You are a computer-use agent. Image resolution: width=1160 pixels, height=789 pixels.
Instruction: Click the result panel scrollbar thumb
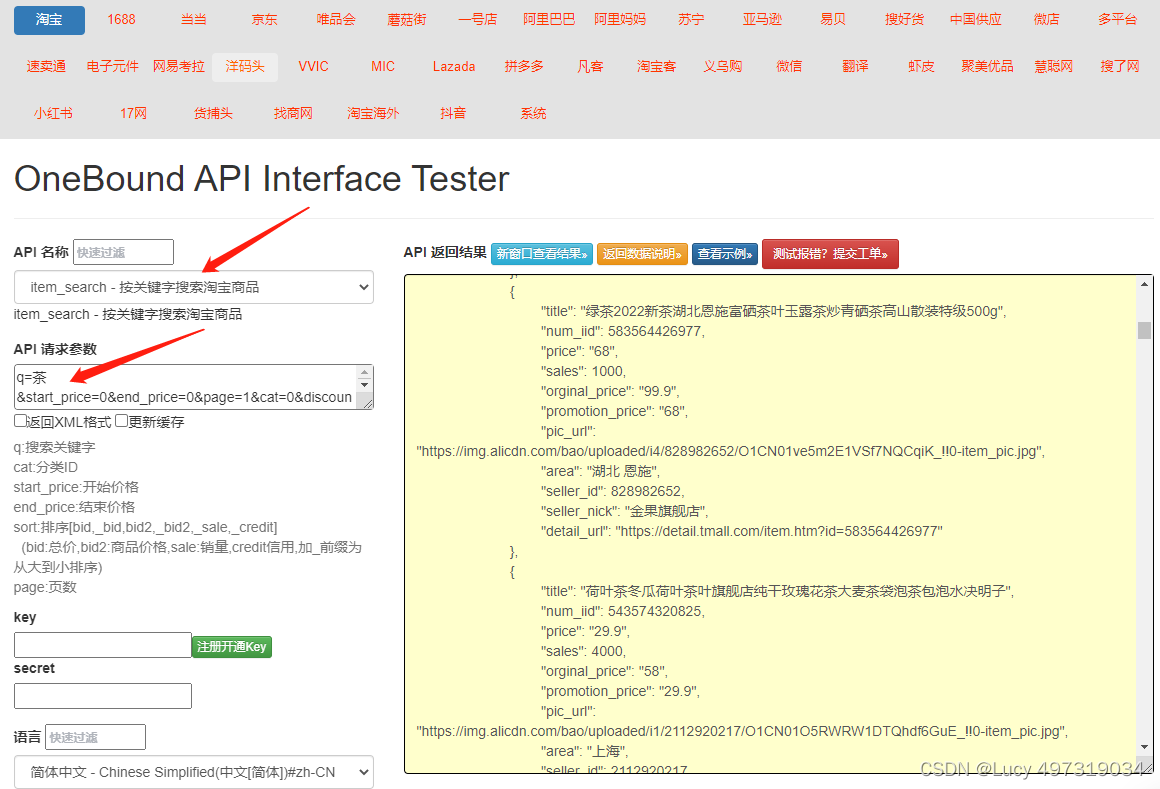click(1144, 330)
